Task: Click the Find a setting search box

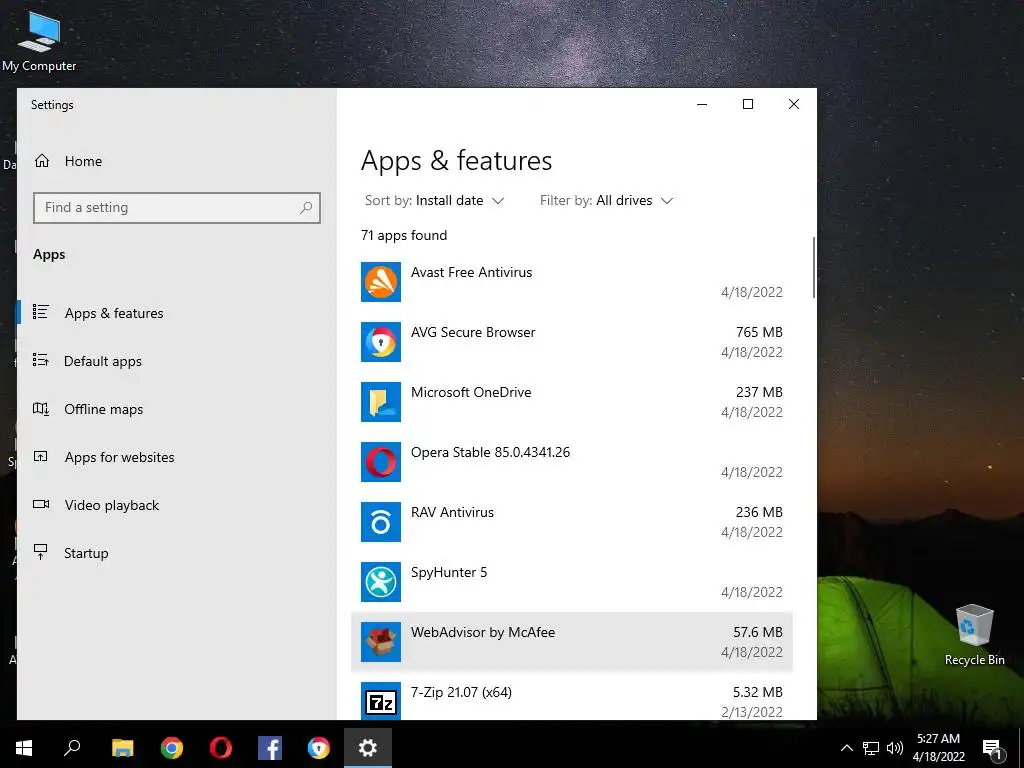Action: click(x=176, y=208)
